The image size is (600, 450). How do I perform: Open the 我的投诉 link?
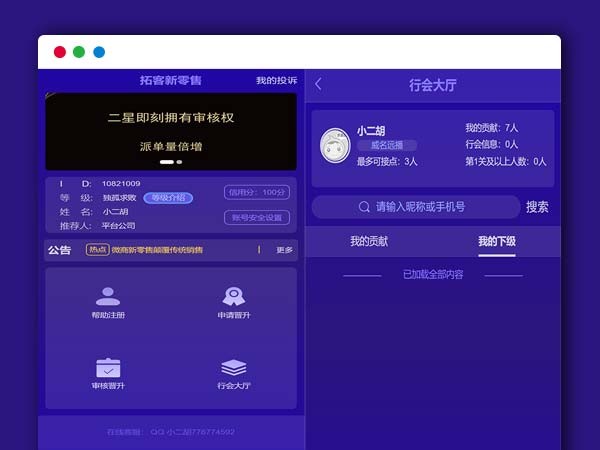pyautogui.click(x=276, y=80)
